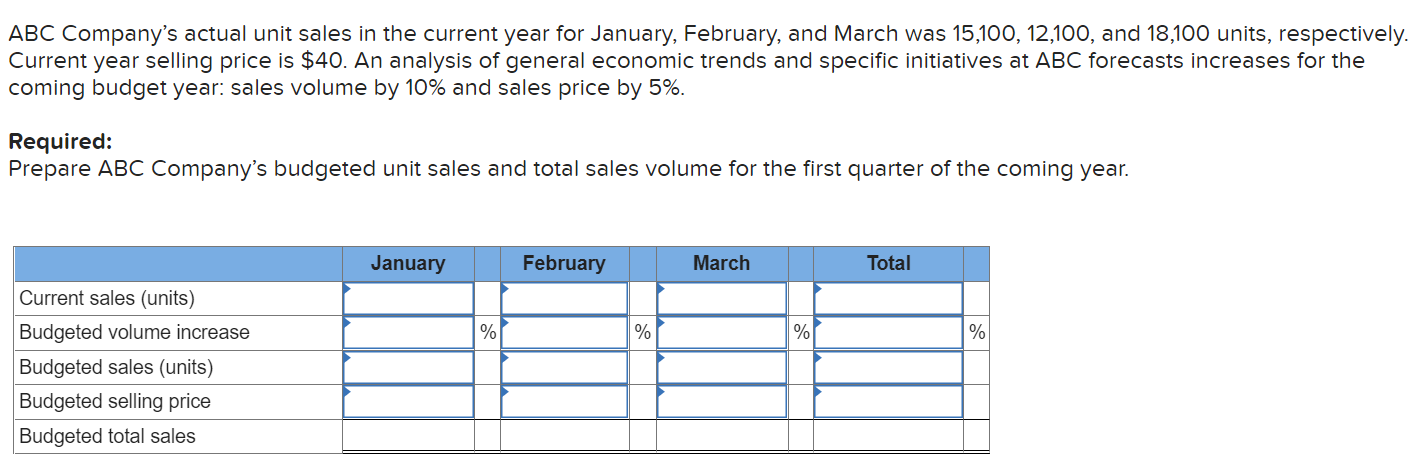Select Total Current sales units cell

(x=888, y=298)
